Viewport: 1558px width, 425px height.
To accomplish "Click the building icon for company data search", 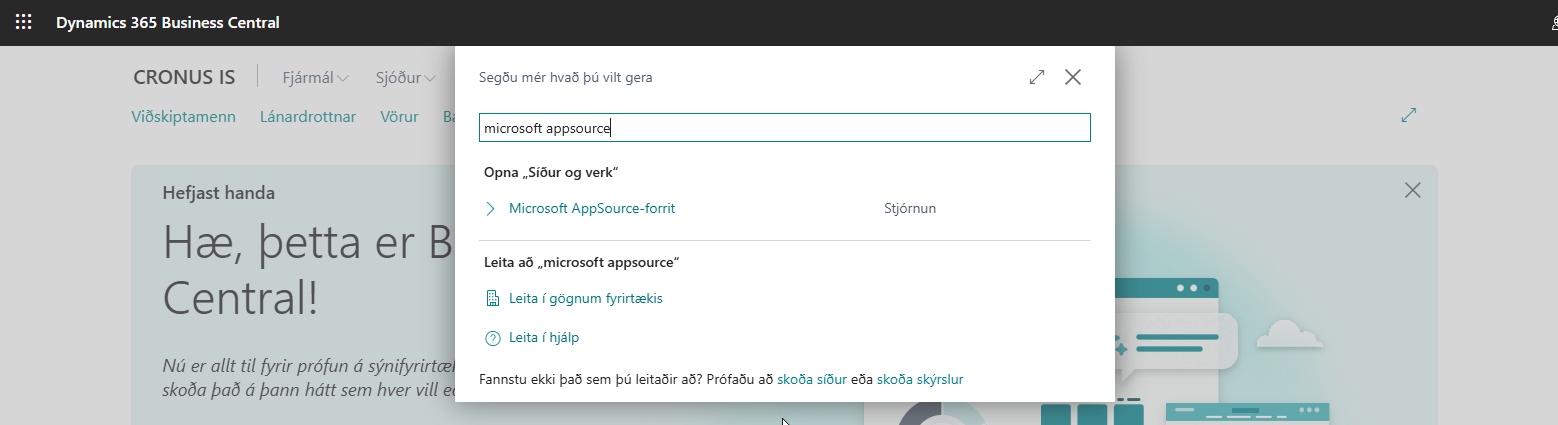I will point(492,298).
